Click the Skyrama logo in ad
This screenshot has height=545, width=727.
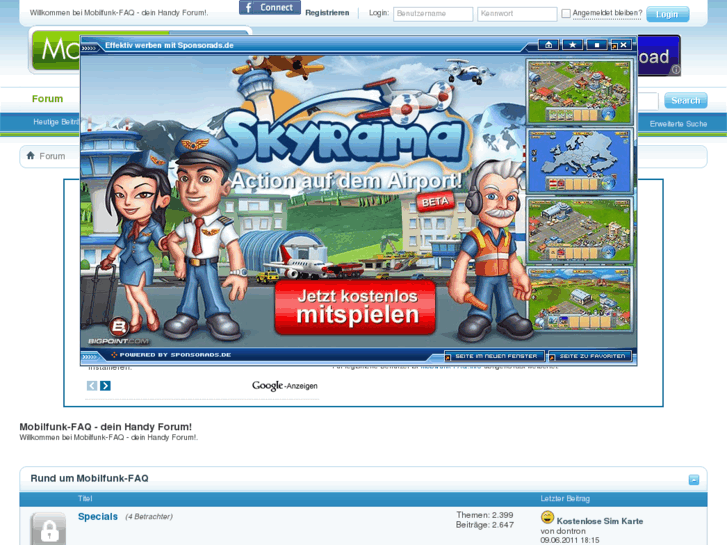[x=343, y=139]
